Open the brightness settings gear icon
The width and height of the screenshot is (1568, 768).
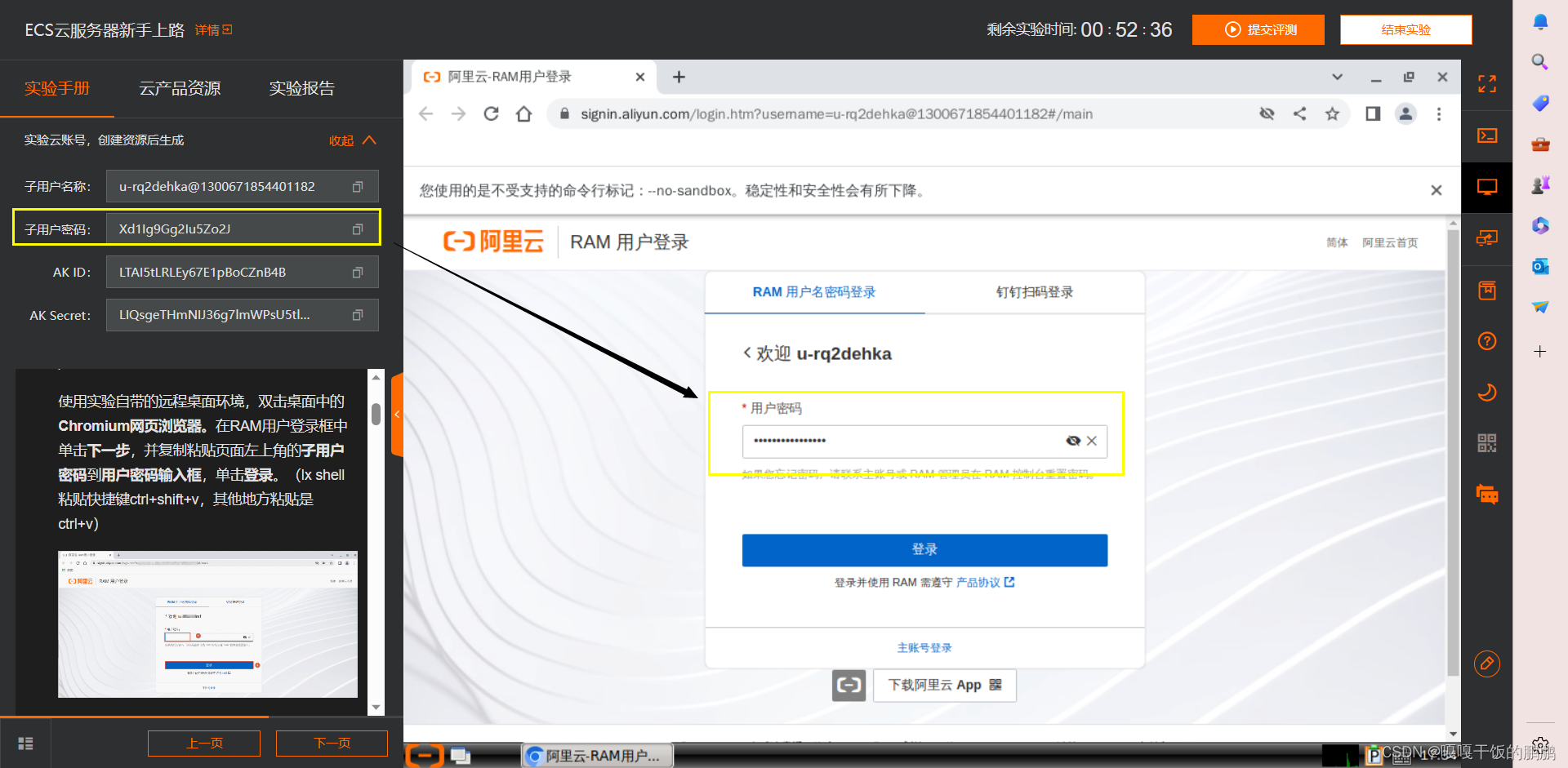coord(1540,744)
